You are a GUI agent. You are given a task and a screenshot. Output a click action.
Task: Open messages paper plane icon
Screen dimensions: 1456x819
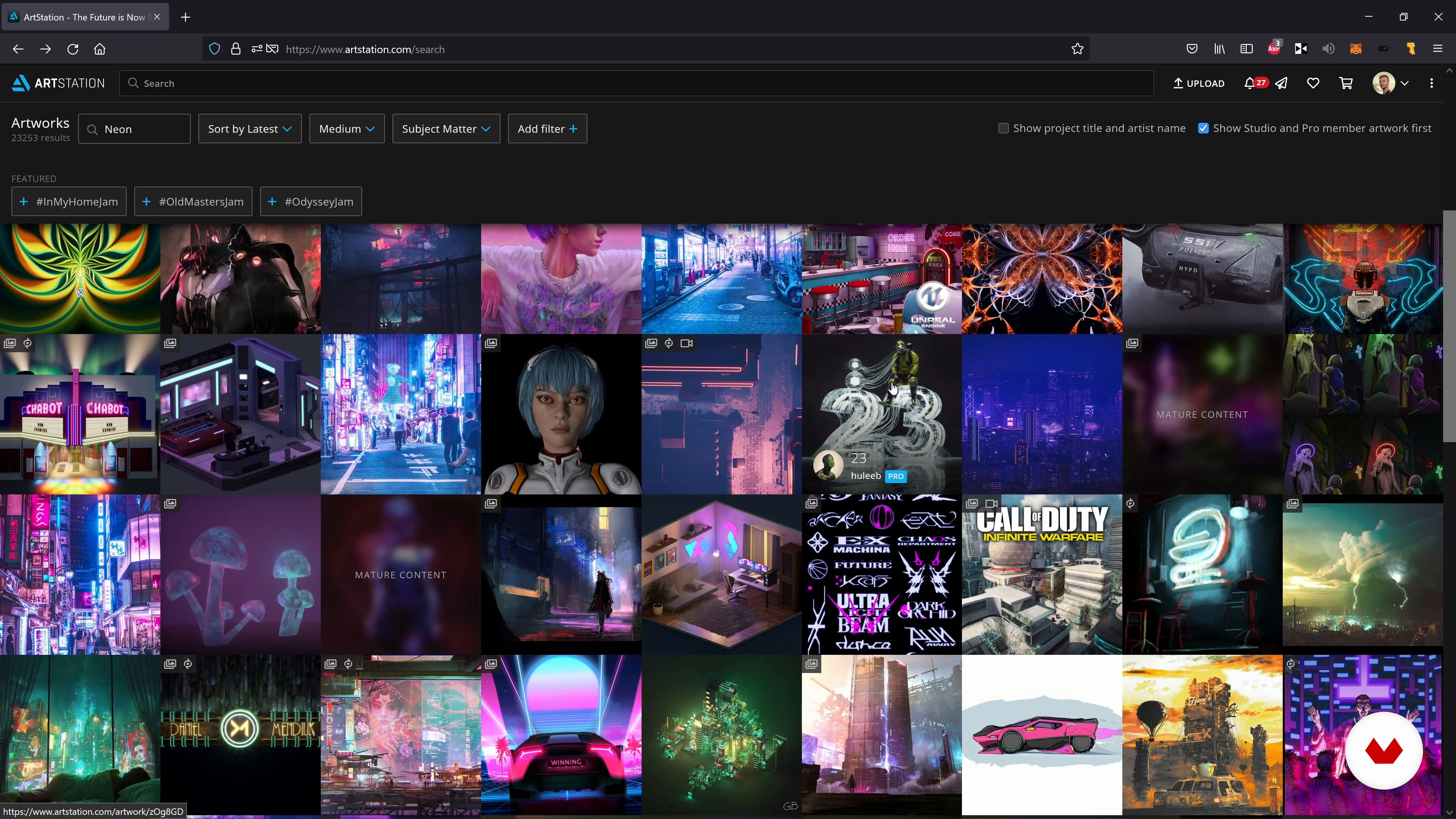click(x=1281, y=83)
